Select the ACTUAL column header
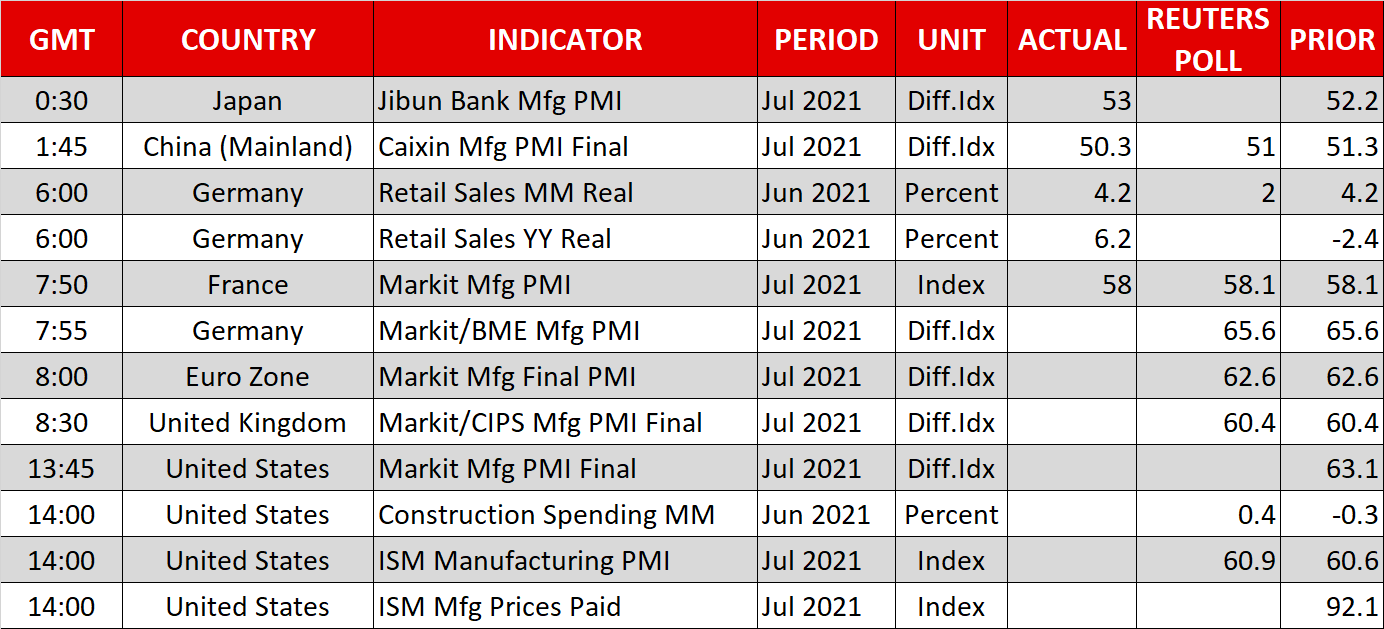 [1072, 40]
